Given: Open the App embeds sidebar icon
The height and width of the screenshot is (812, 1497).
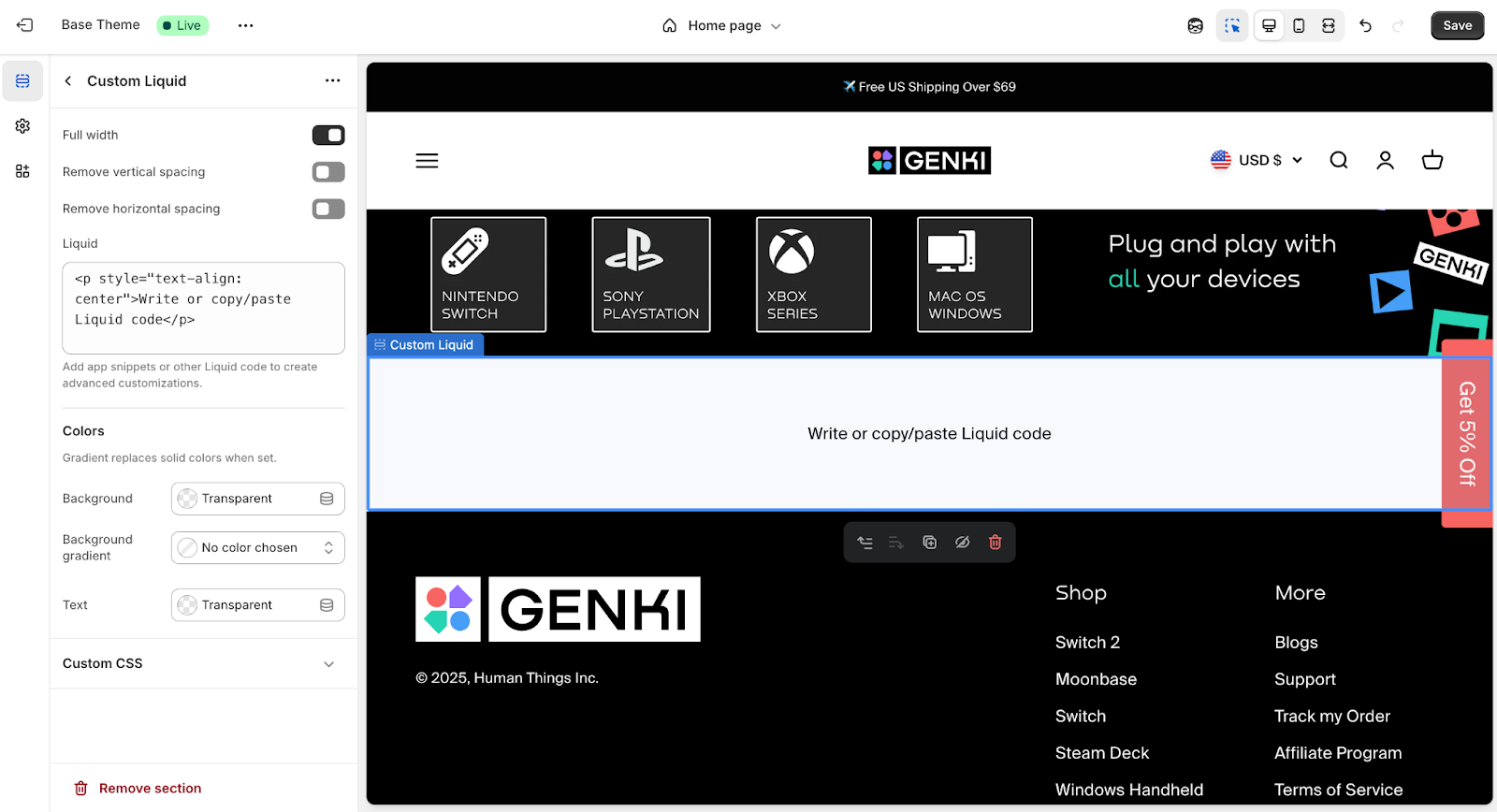Looking at the screenshot, I should pos(22,171).
